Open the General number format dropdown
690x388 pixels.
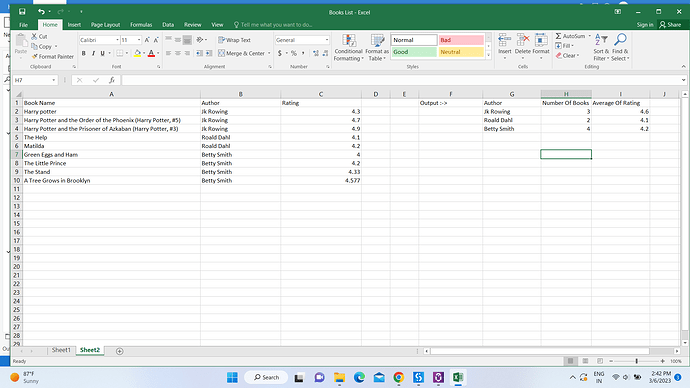(327, 40)
